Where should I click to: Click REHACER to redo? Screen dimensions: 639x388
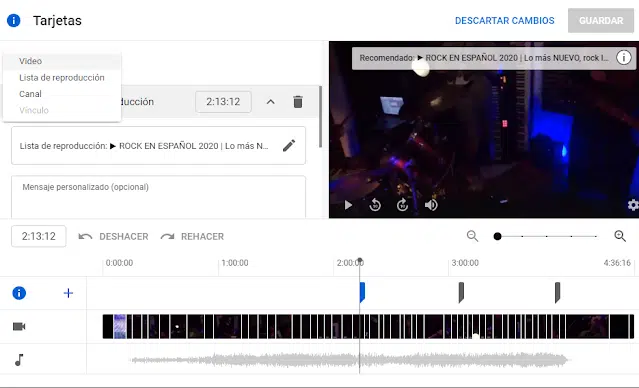pos(192,236)
